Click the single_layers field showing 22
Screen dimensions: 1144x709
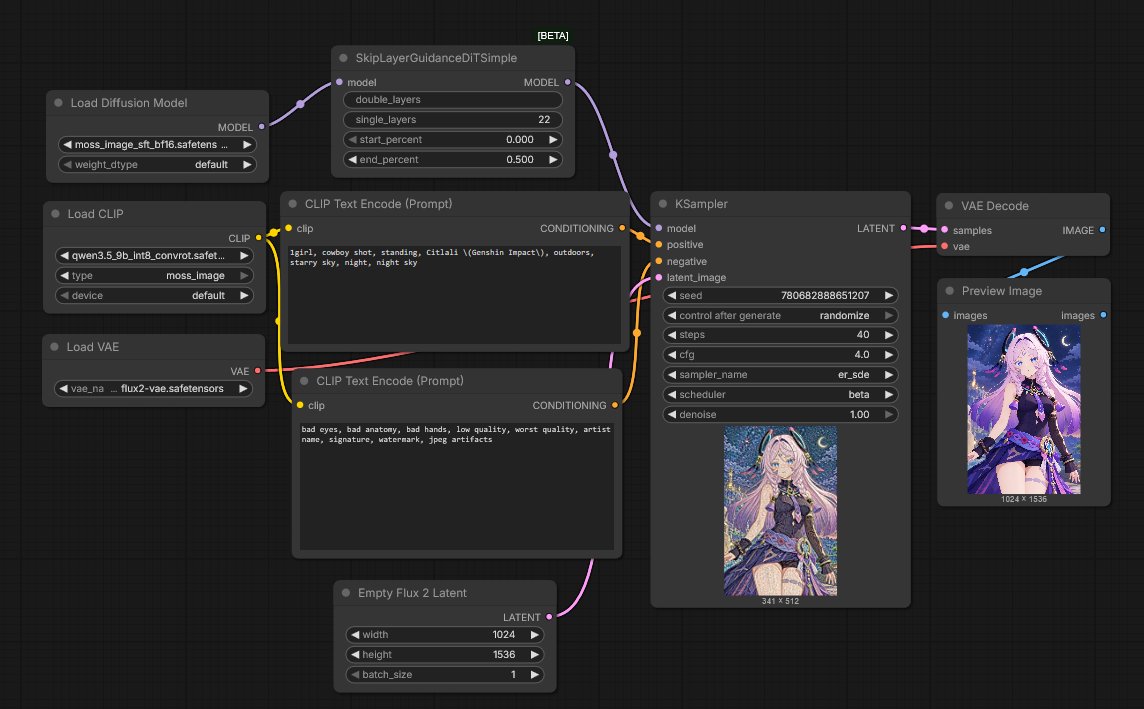tap(453, 120)
